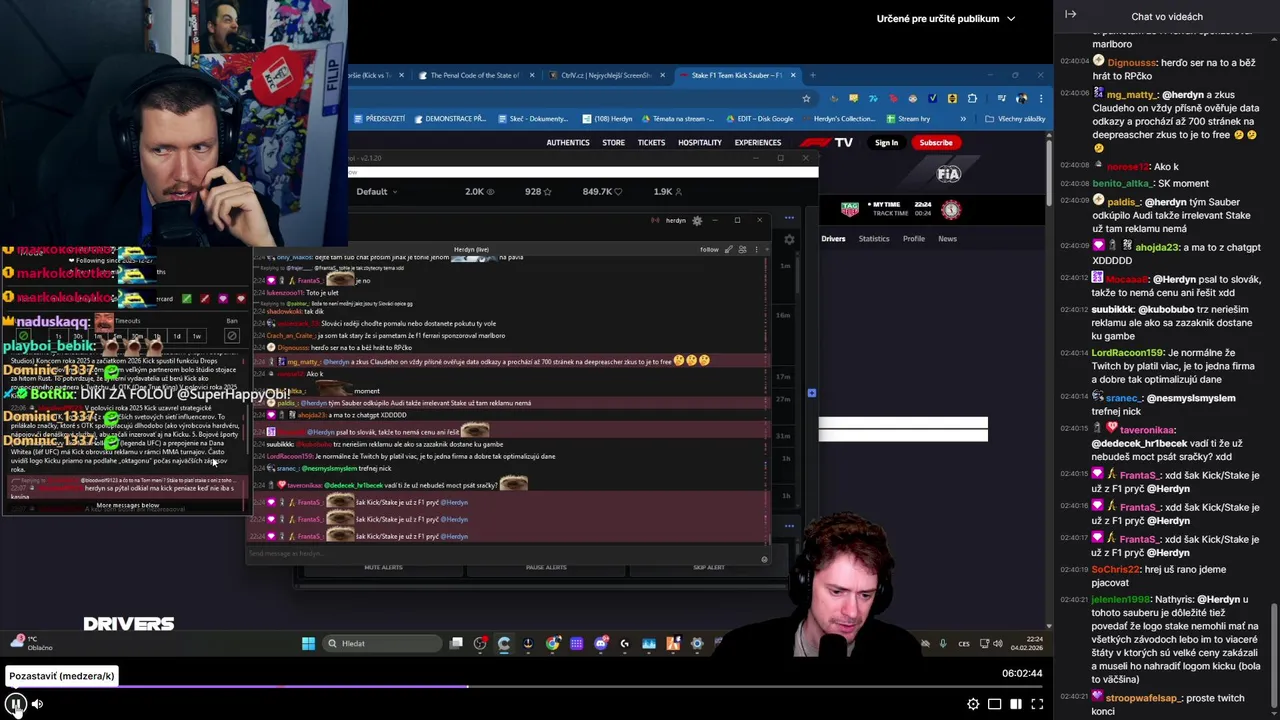Open PŘEDSEVZETÍ bookmark
The image size is (1280, 720).
[379, 118]
